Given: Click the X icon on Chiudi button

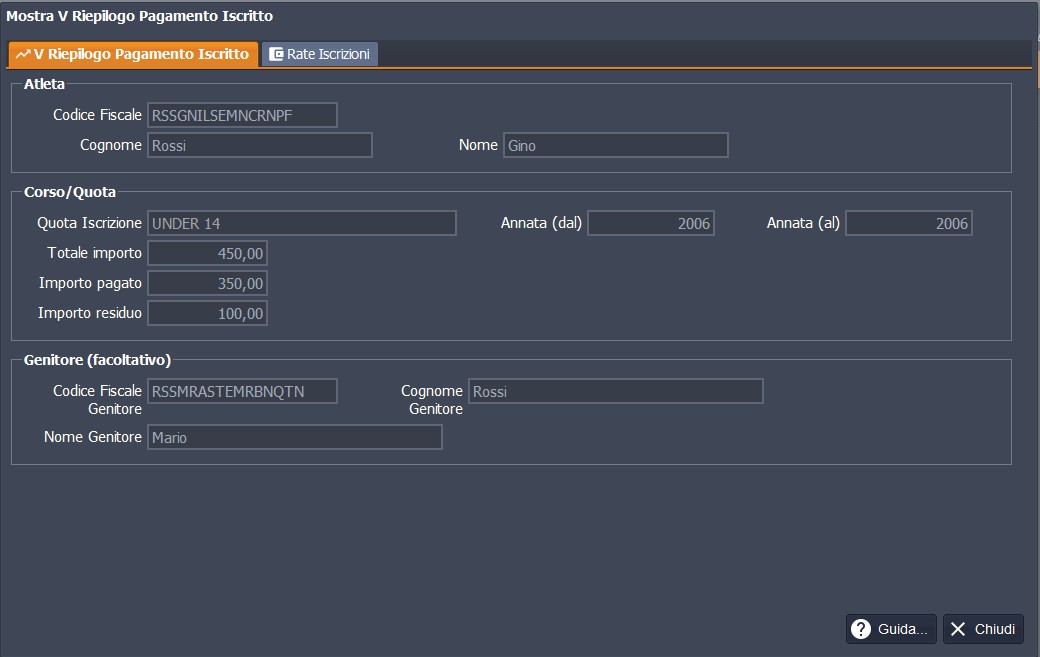Looking at the screenshot, I should (958, 629).
